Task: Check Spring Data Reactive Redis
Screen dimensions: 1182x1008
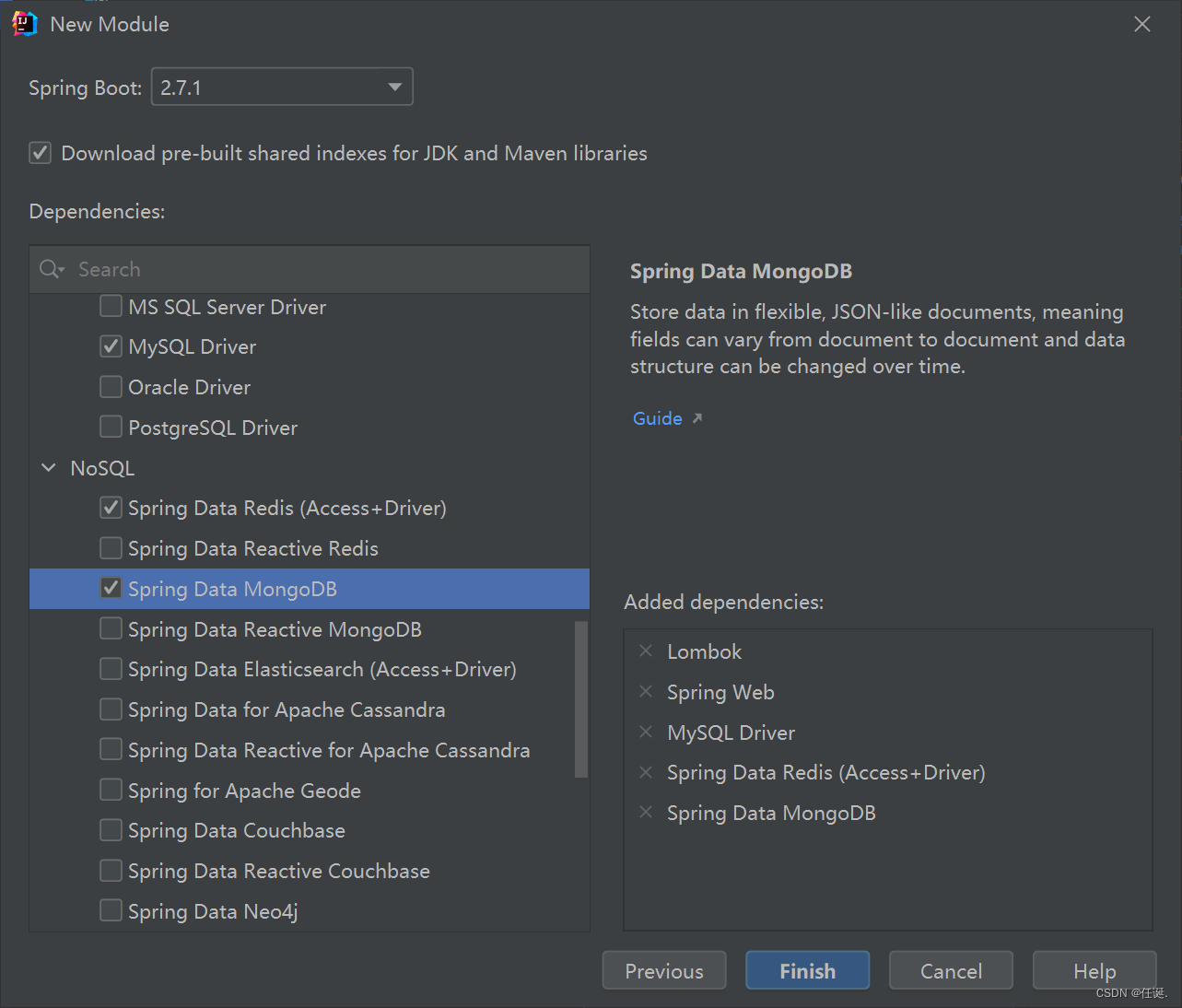Action: click(111, 548)
